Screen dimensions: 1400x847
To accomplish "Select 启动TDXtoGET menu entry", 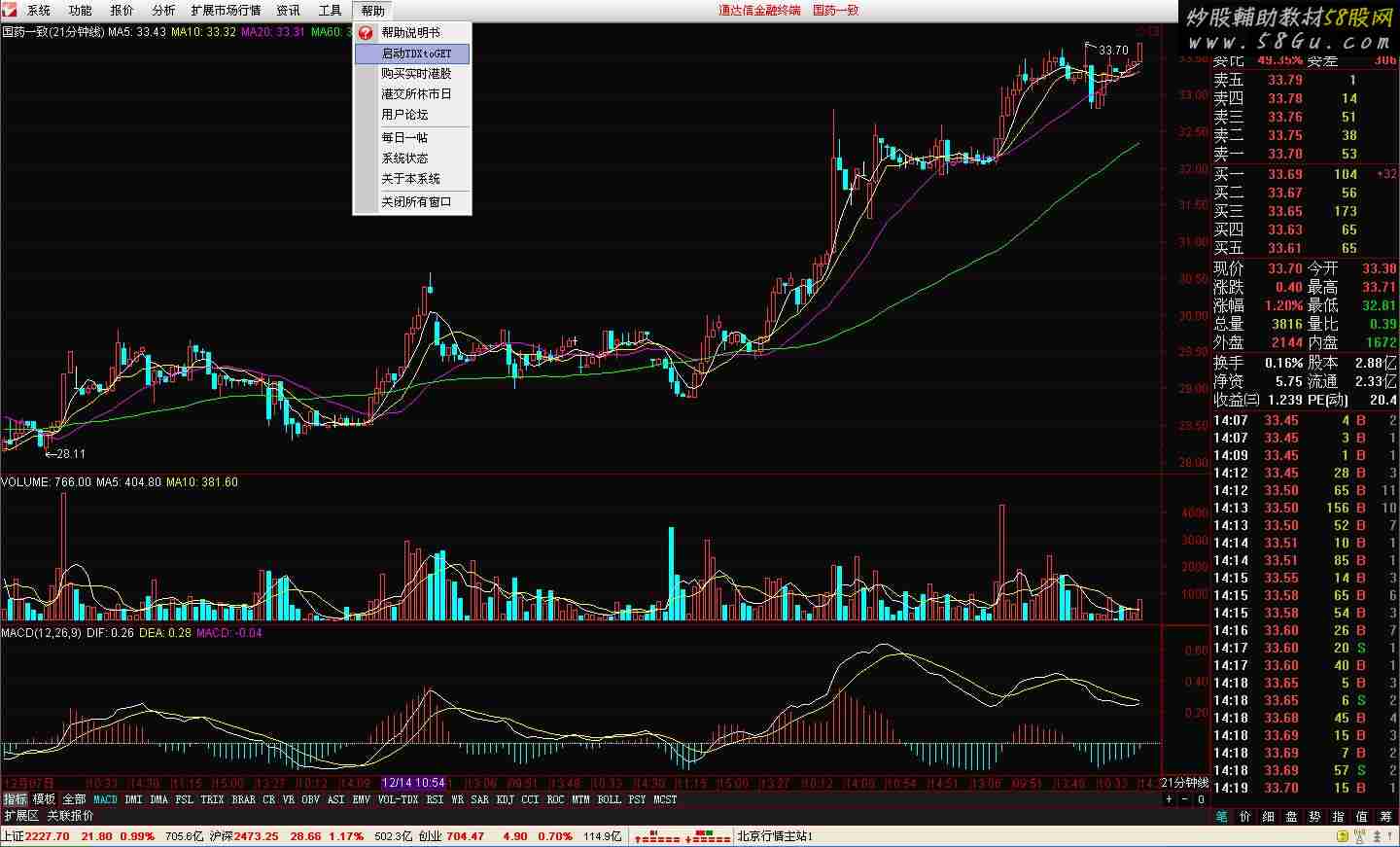I will 412,53.
